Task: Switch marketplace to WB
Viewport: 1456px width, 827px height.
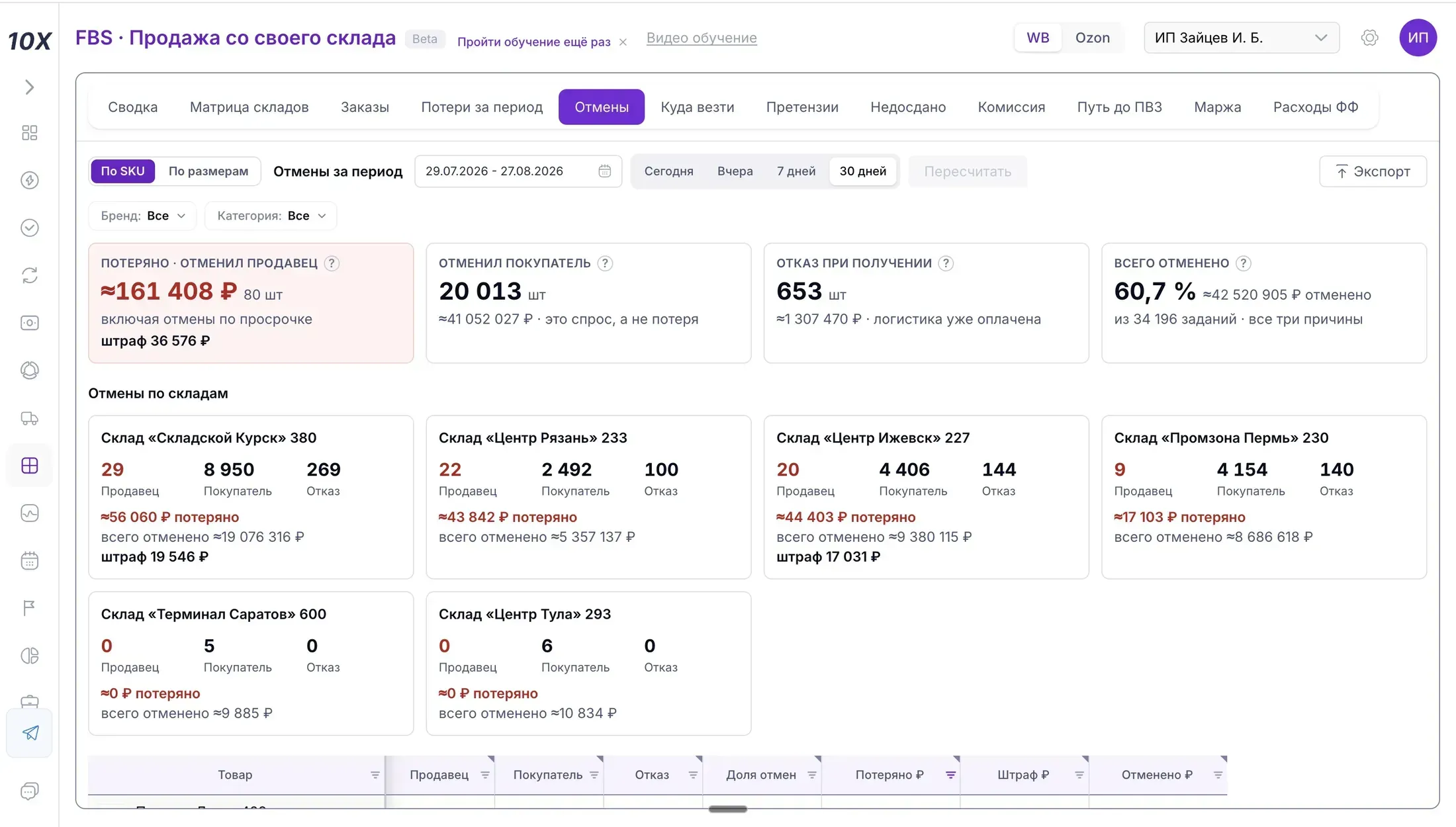Action: (x=1038, y=38)
